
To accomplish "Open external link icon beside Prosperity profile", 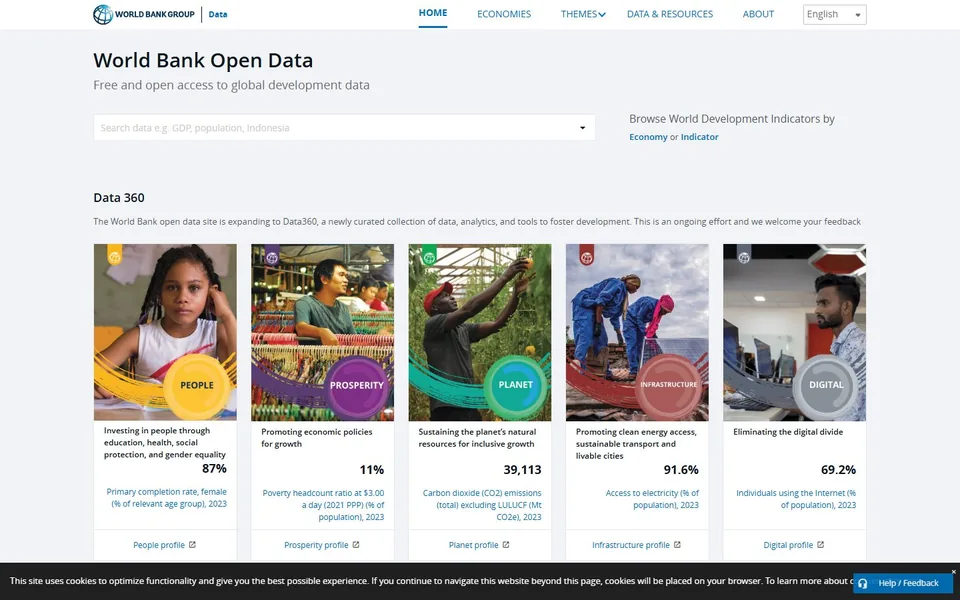I will pos(356,544).
